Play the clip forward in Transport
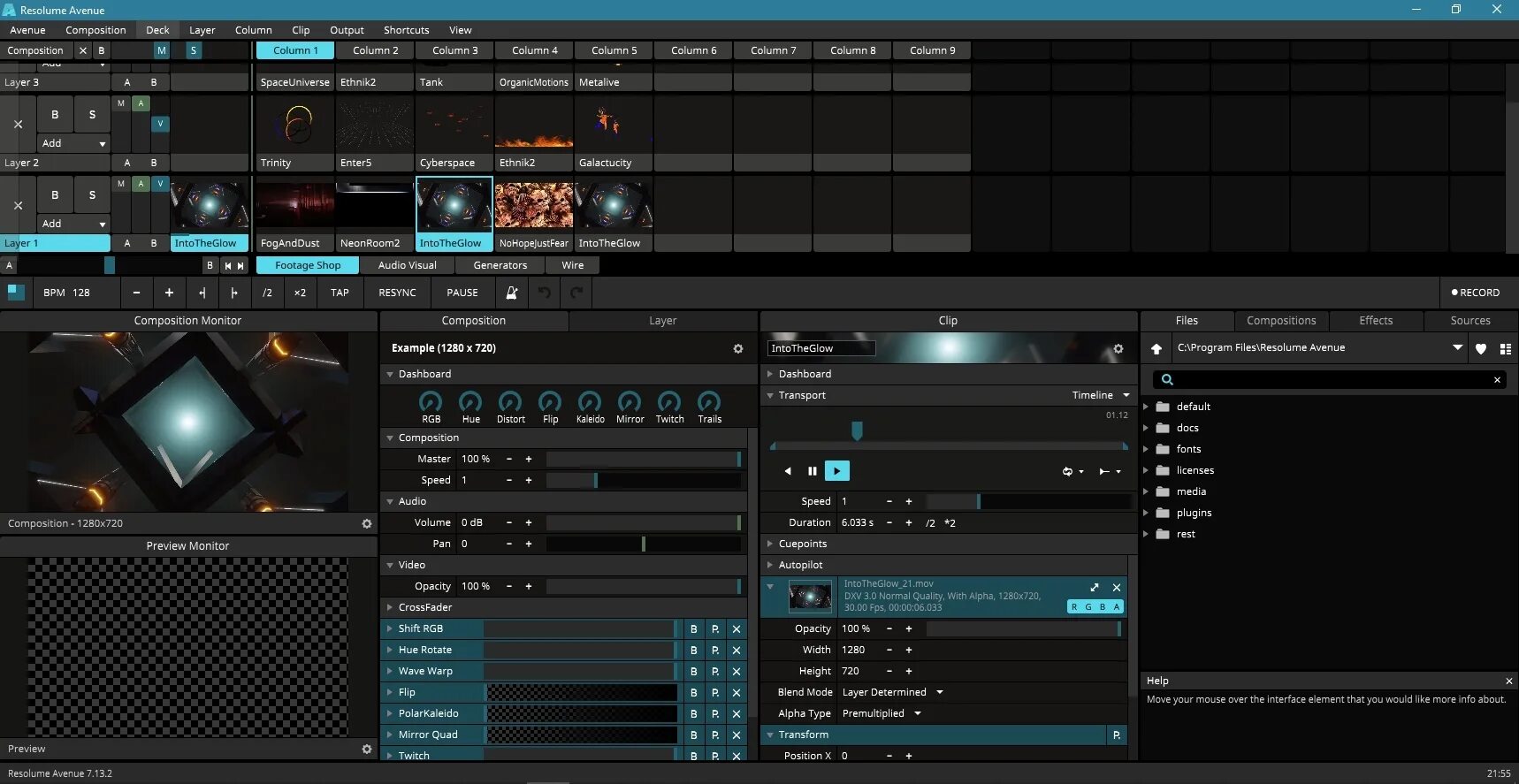This screenshot has width=1519, height=784. click(836, 471)
